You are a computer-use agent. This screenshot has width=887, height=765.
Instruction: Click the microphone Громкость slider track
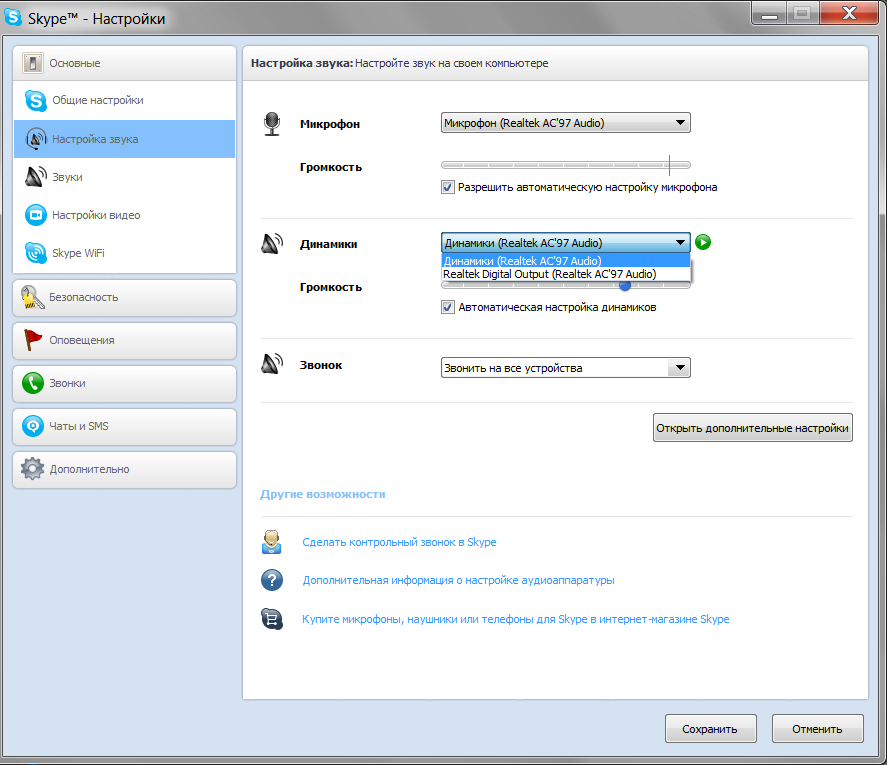click(566, 165)
